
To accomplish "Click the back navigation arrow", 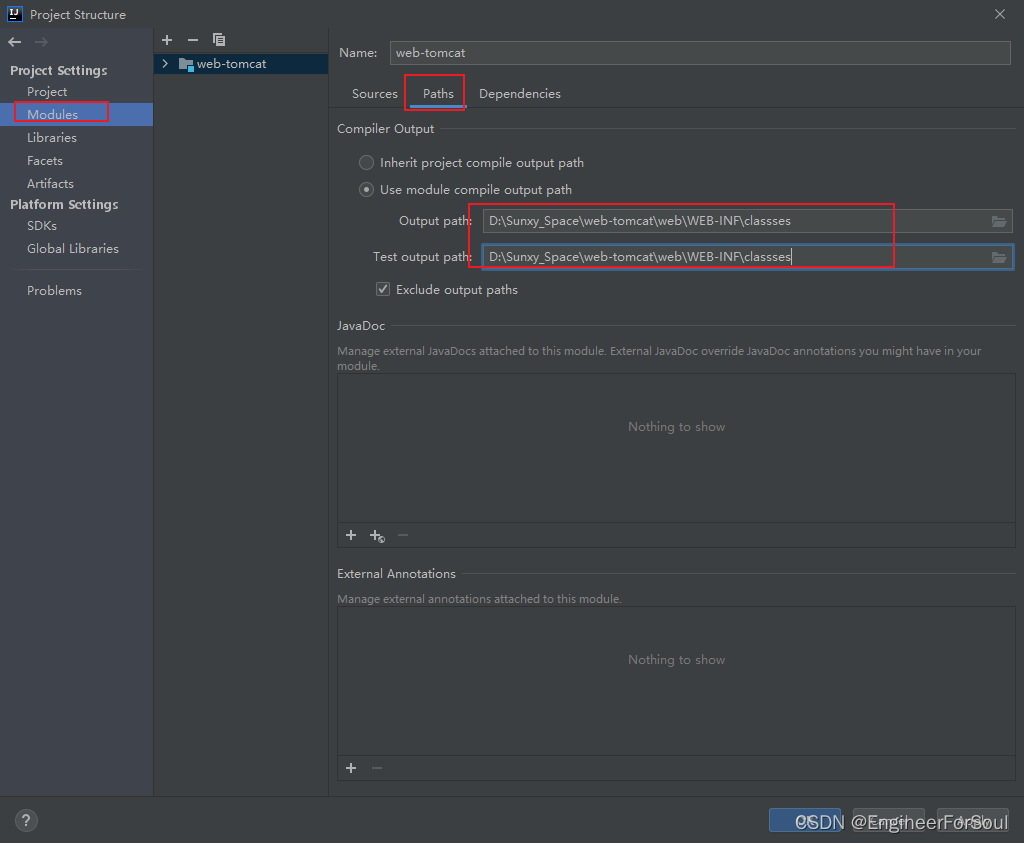I will point(15,42).
